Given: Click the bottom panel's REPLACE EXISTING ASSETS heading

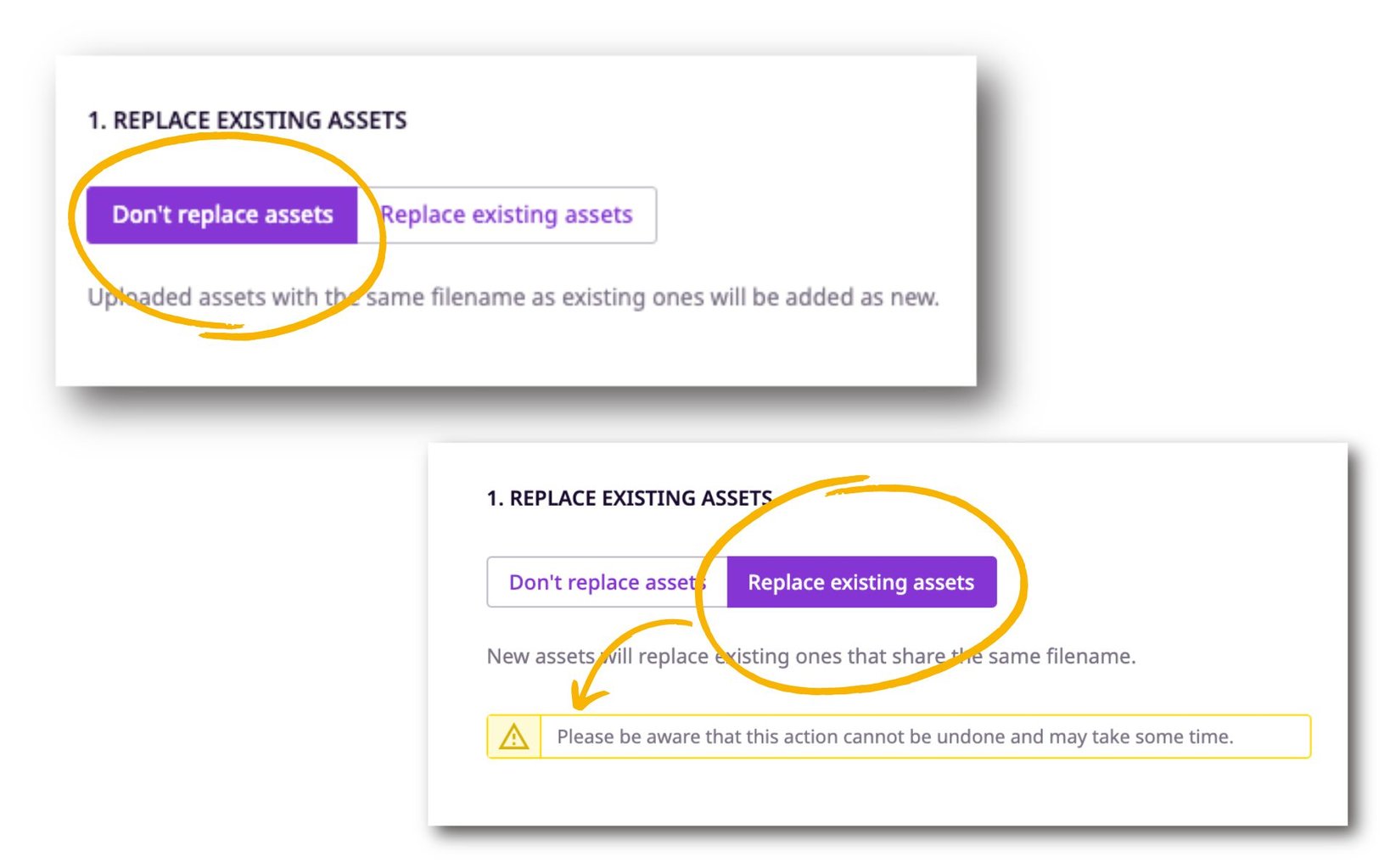Looking at the screenshot, I should coord(628,498).
